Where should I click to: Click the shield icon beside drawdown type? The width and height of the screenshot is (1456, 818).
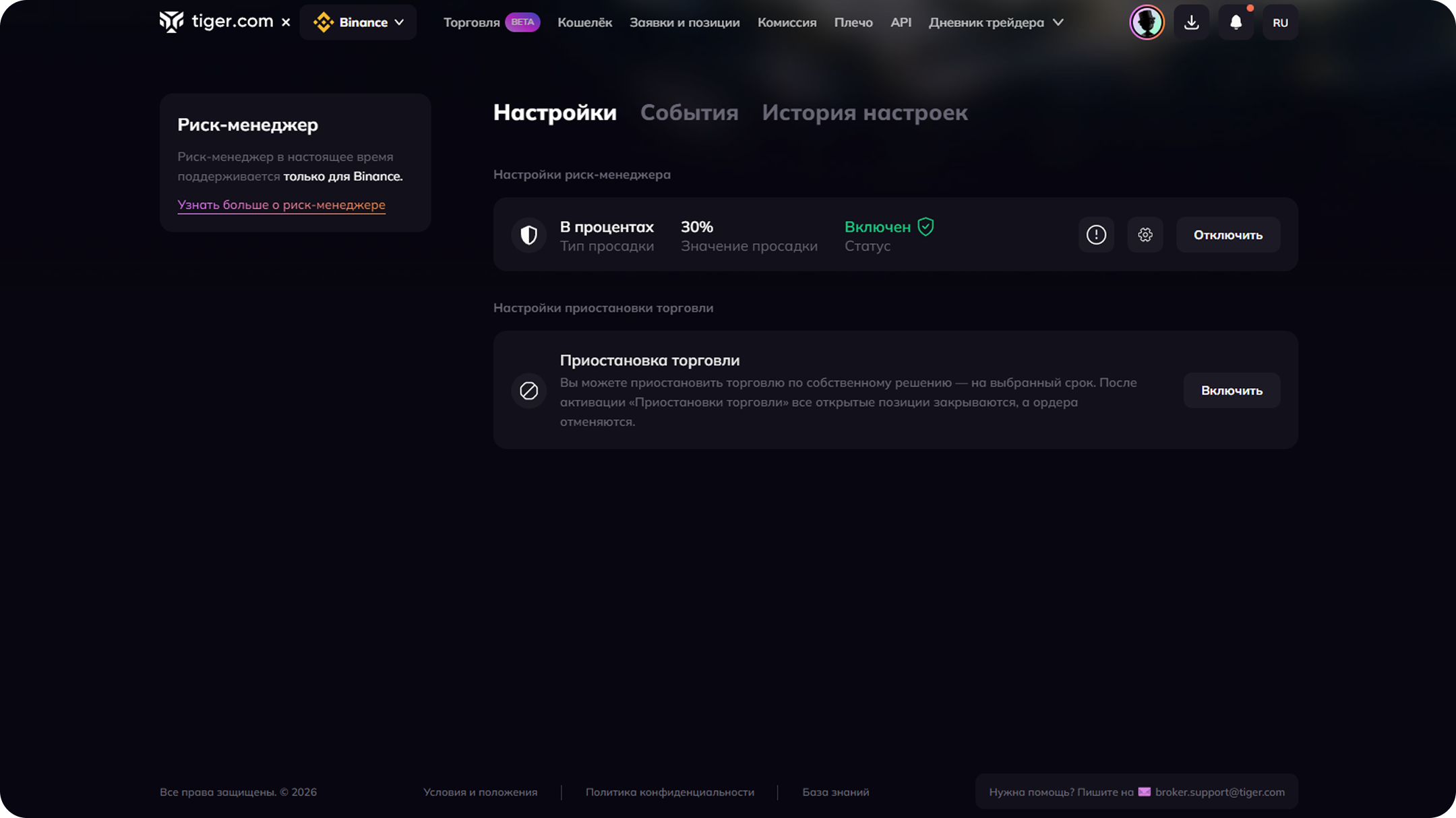point(529,234)
